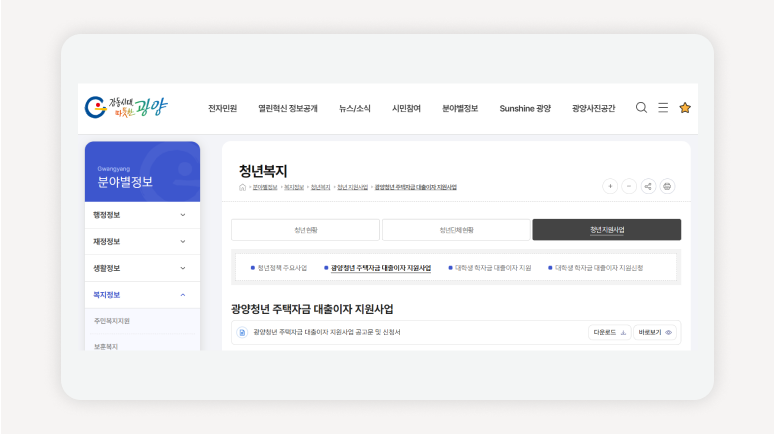Viewport: 774px width, 434px height.
Task: Open 대학생 학자금 대출이자 지원신청 sub-link
Action: tap(599, 268)
